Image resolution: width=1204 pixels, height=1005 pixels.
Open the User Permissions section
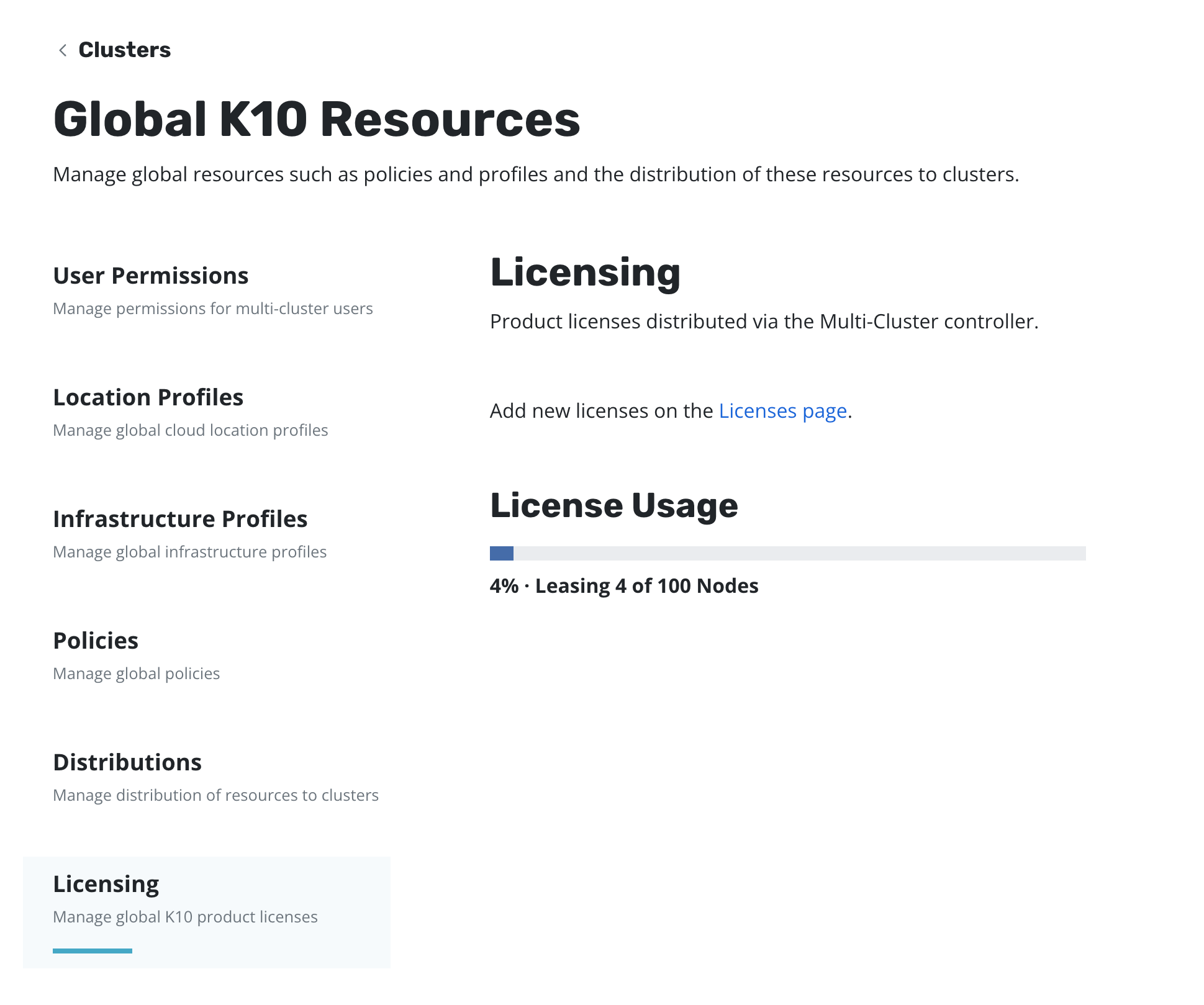(151, 276)
